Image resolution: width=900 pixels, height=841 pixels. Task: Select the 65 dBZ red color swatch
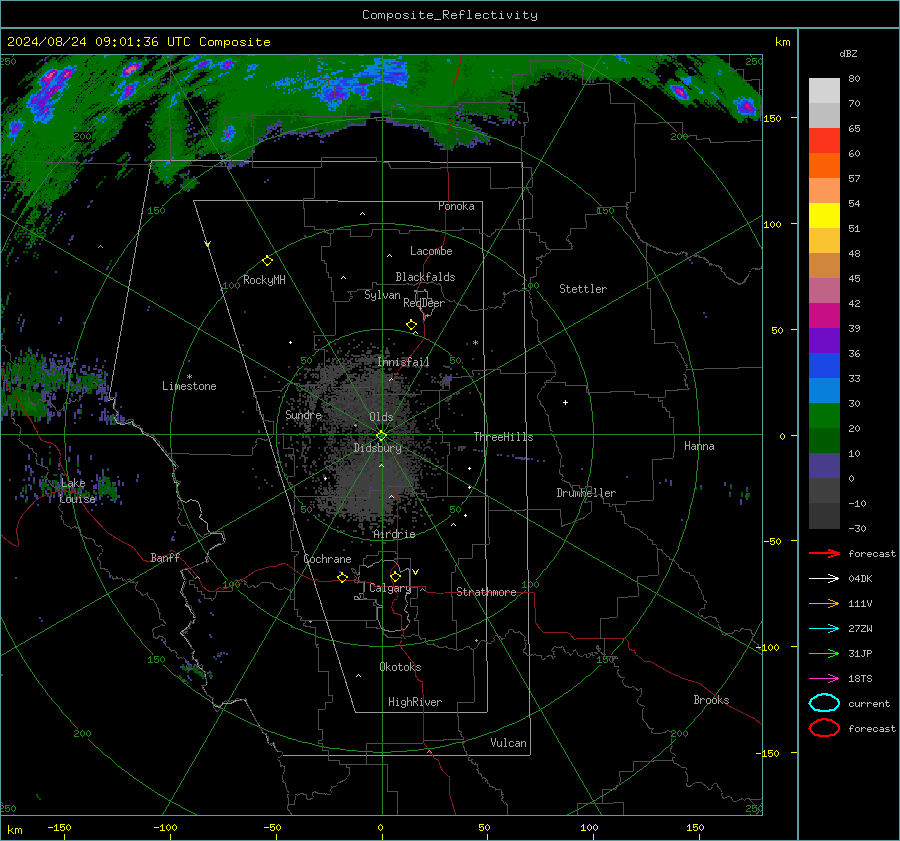click(x=824, y=141)
